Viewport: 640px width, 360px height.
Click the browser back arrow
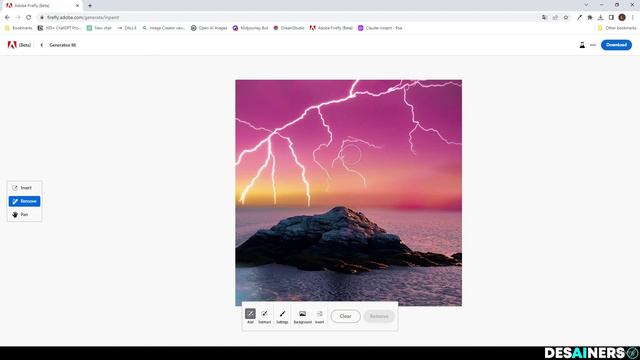click(7, 18)
